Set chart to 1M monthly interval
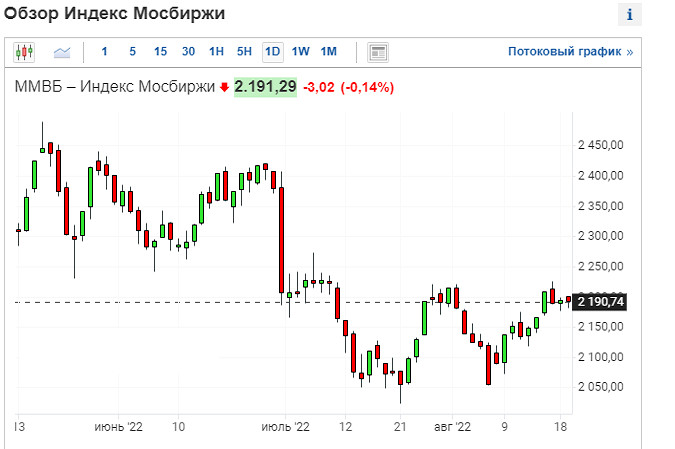 coord(329,52)
